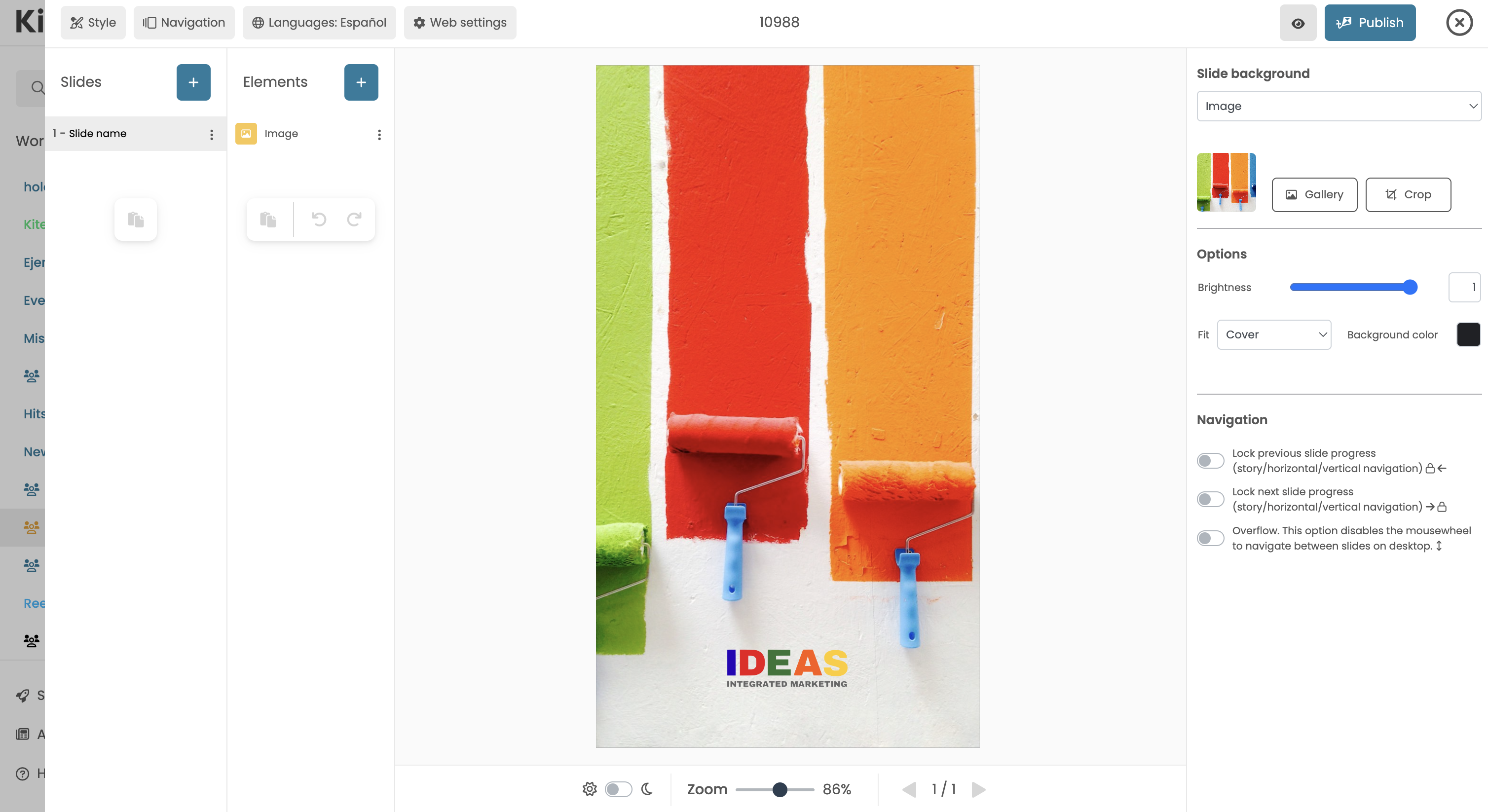Open the Image element options menu
1488x812 pixels.
[x=379, y=134]
